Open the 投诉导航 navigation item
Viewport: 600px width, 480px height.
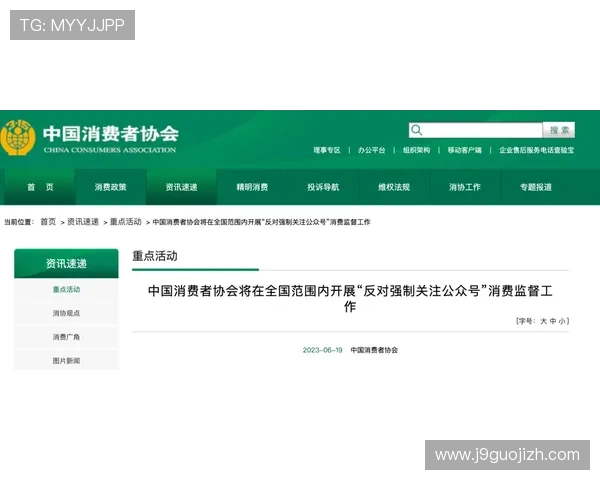(323, 187)
